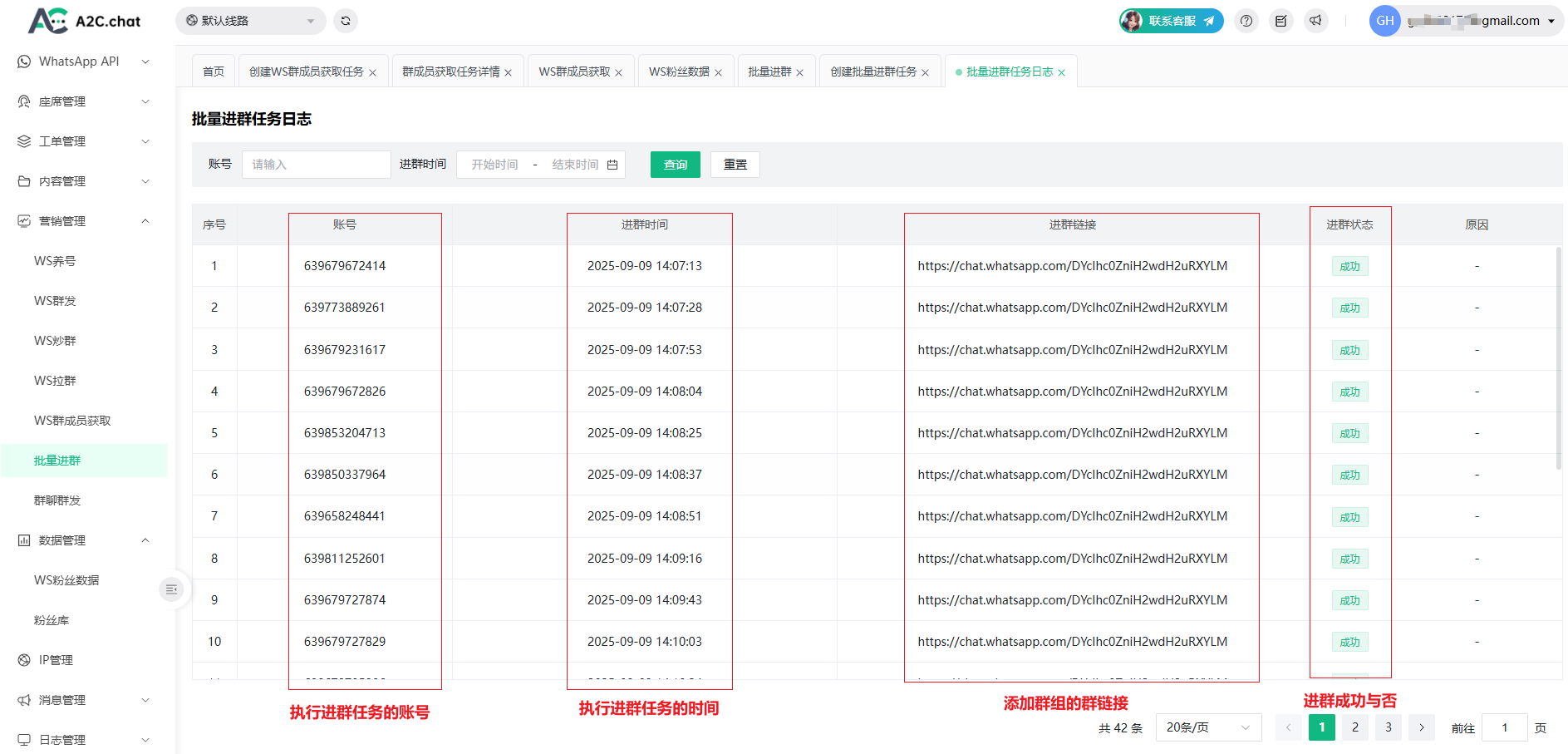Switch to the 首页 tab
Screen dimensions: 1568x754
(x=214, y=72)
